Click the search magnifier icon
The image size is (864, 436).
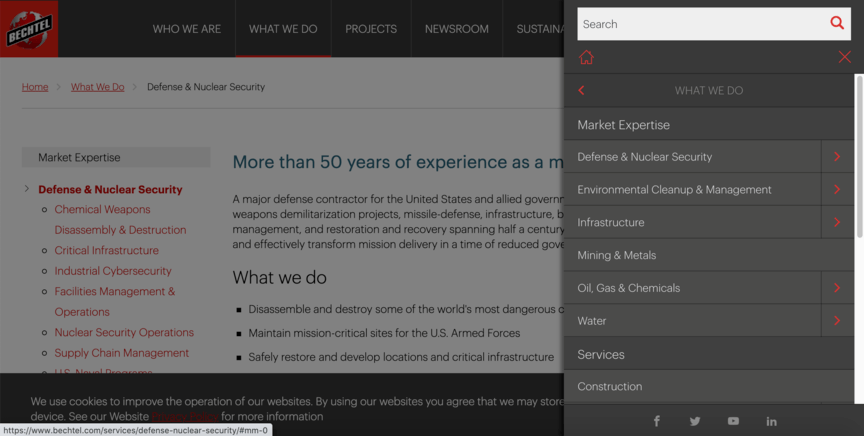[837, 23]
